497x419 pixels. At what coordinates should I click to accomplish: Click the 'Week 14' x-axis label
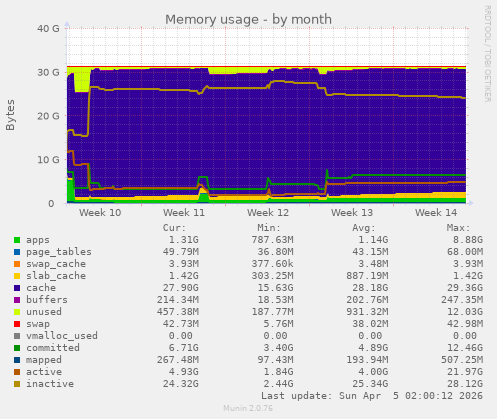(x=436, y=213)
